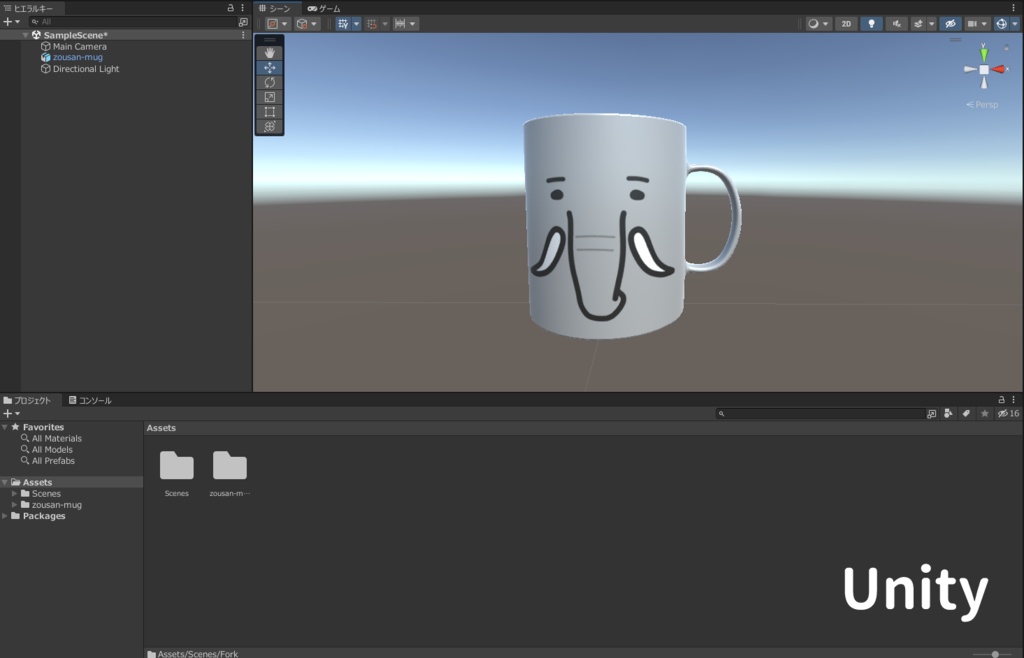Open the コンソール tab
The height and width of the screenshot is (658, 1024).
92,400
